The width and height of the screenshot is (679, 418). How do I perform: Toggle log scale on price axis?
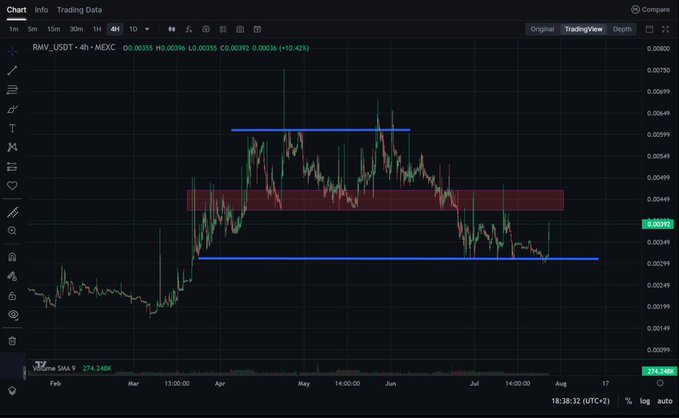click(x=645, y=401)
